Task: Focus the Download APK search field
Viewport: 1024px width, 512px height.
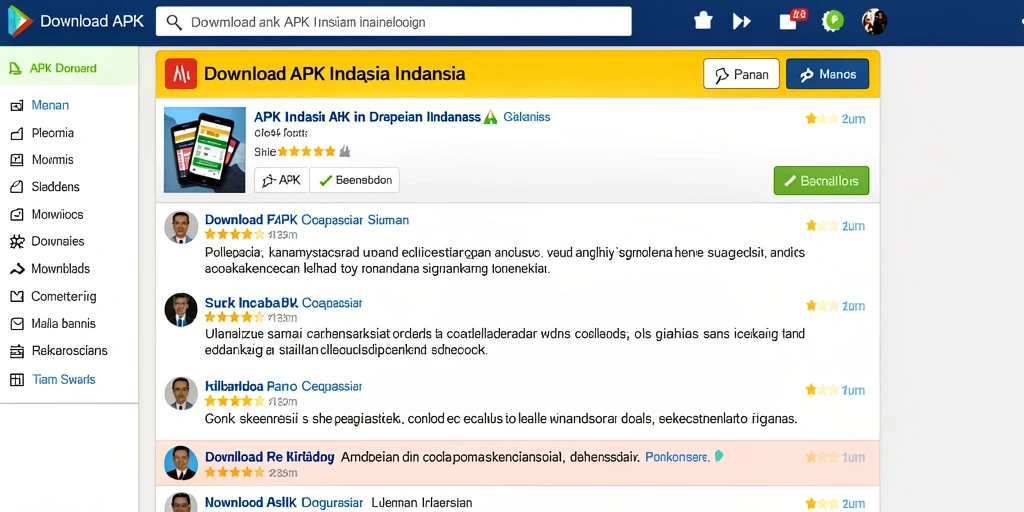Action: [x=393, y=22]
